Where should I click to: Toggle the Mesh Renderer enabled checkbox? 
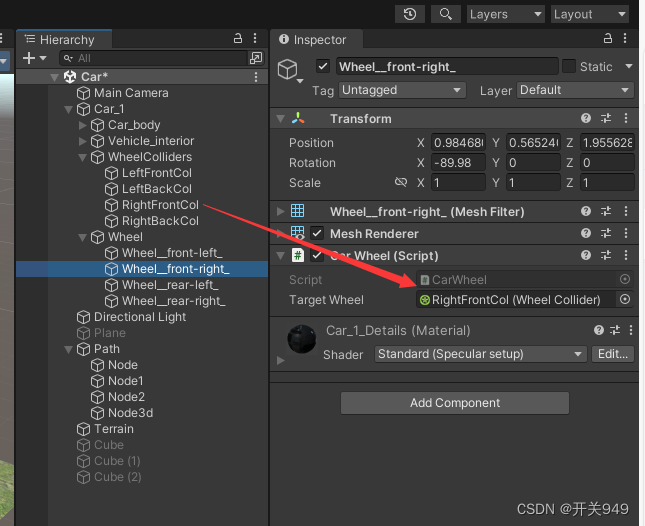317,234
